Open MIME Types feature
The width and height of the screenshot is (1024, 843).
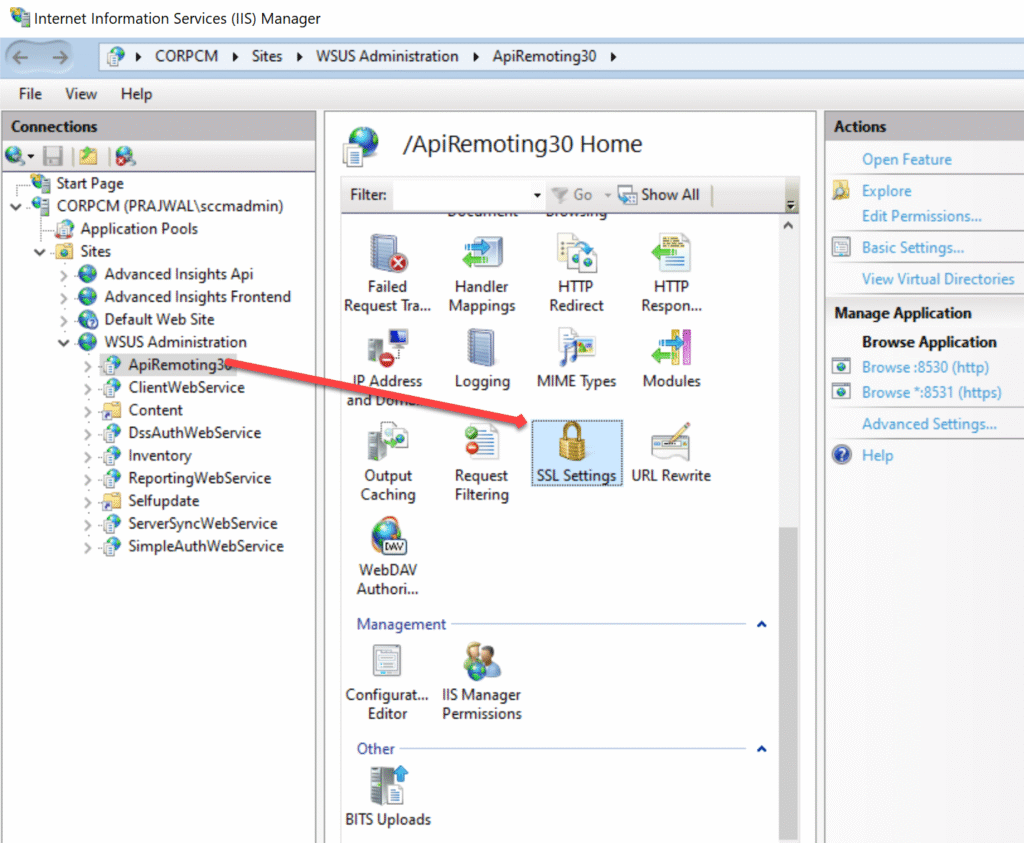[x=576, y=359]
